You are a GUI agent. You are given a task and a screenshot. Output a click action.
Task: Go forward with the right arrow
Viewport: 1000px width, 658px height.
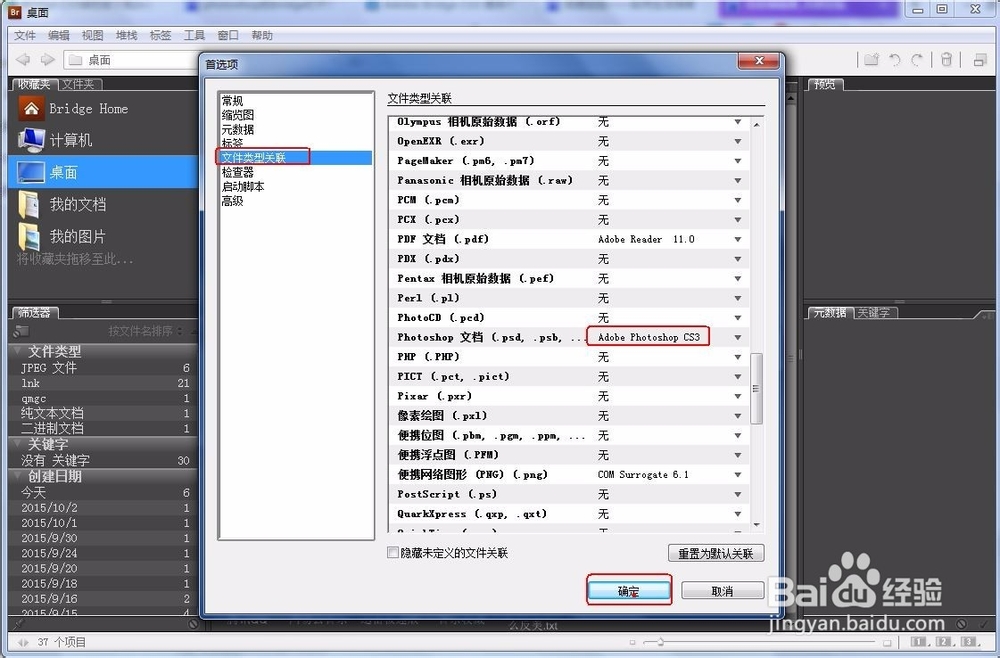tap(47, 59)
